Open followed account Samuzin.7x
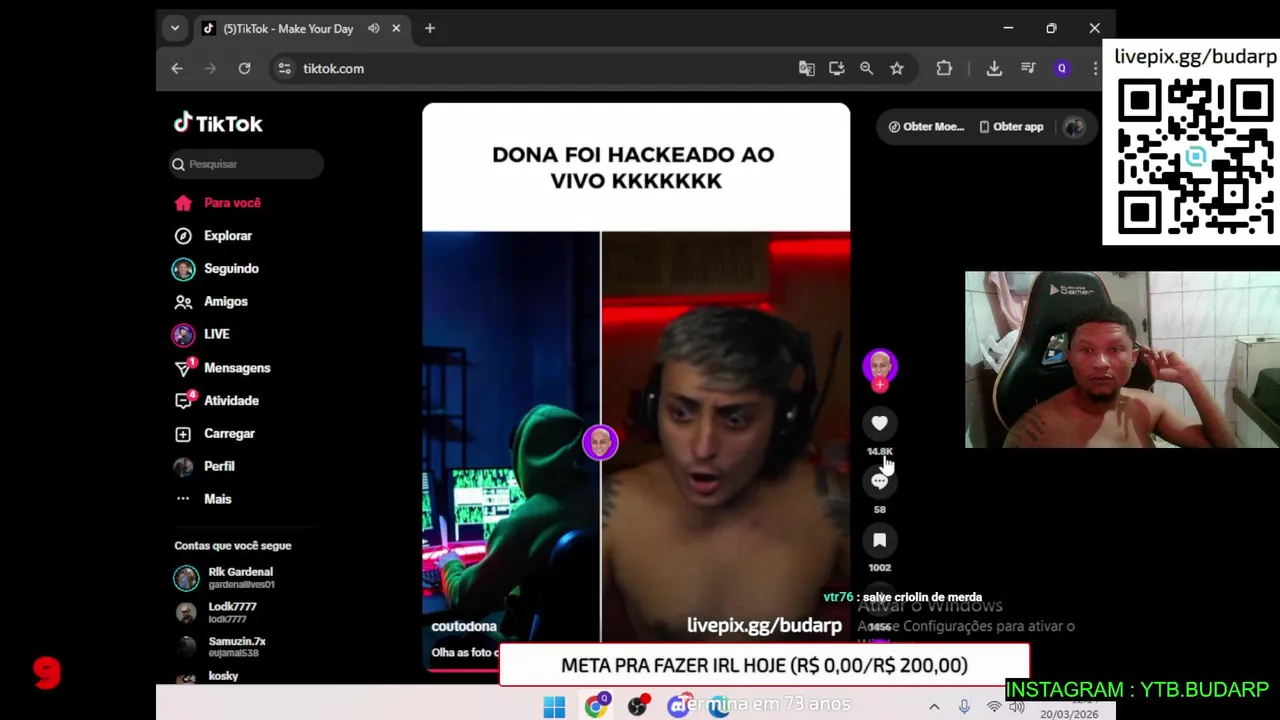Screen dimensions: 1280x720 236,647
